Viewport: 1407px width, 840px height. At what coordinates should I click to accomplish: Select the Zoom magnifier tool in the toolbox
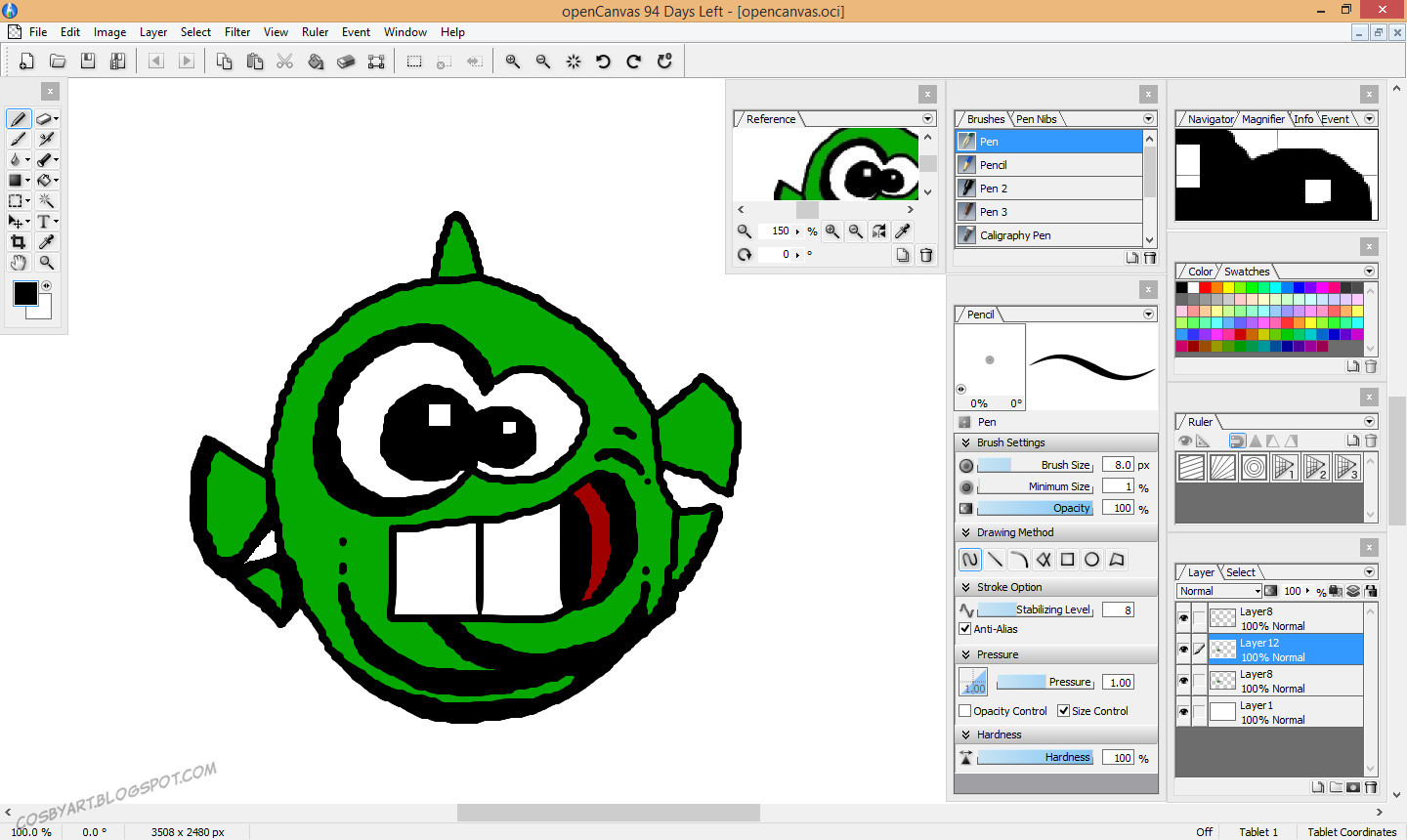pos(46,263)
